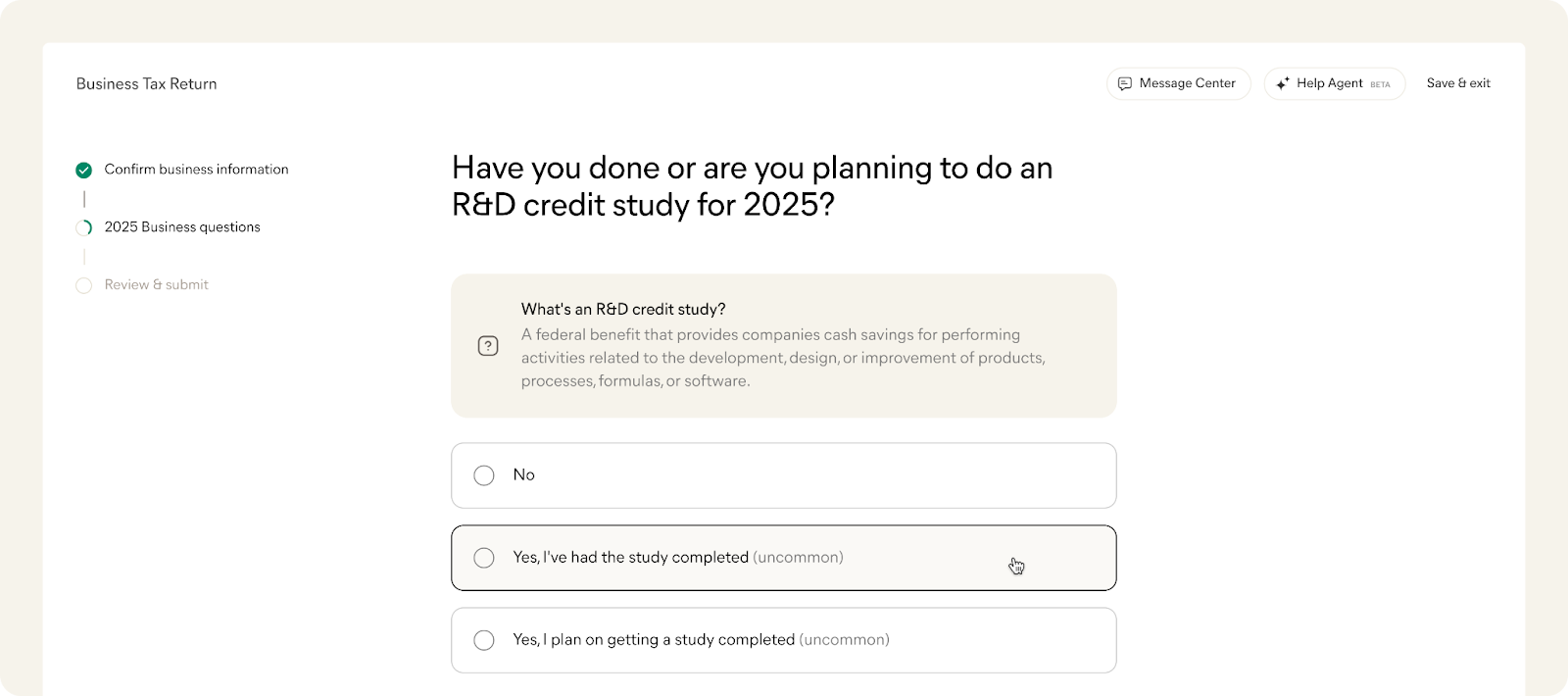Launch the Help Agent beta
The width and height of the screenshot is (1568, 696).
click(x=1329, y=83)
